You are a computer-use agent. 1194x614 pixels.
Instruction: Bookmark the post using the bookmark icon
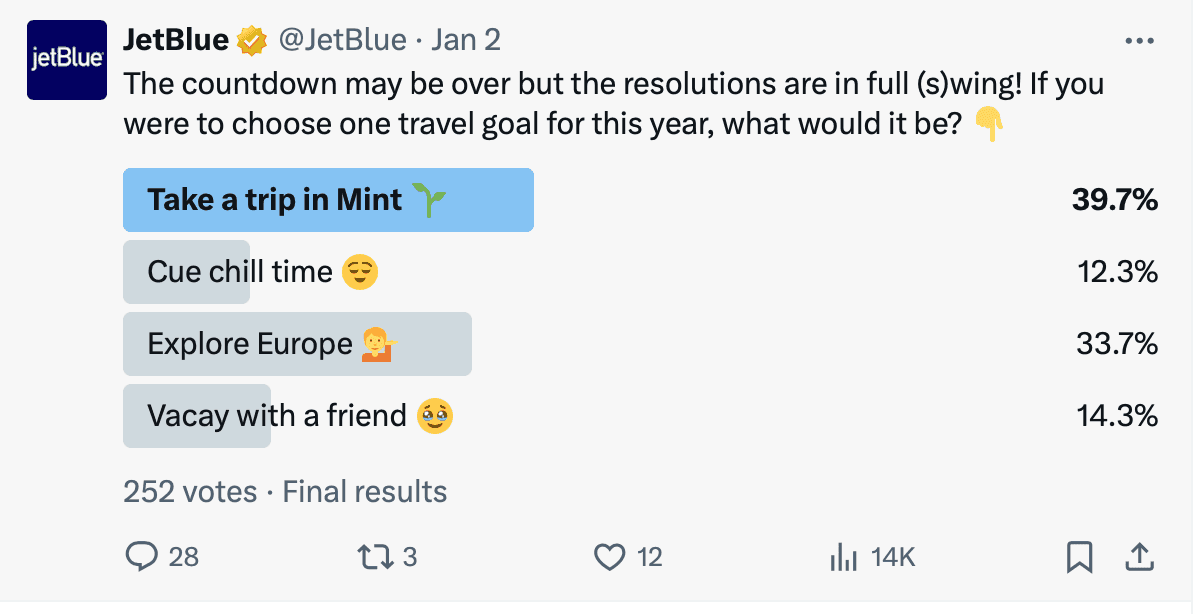pos(1078,556)
